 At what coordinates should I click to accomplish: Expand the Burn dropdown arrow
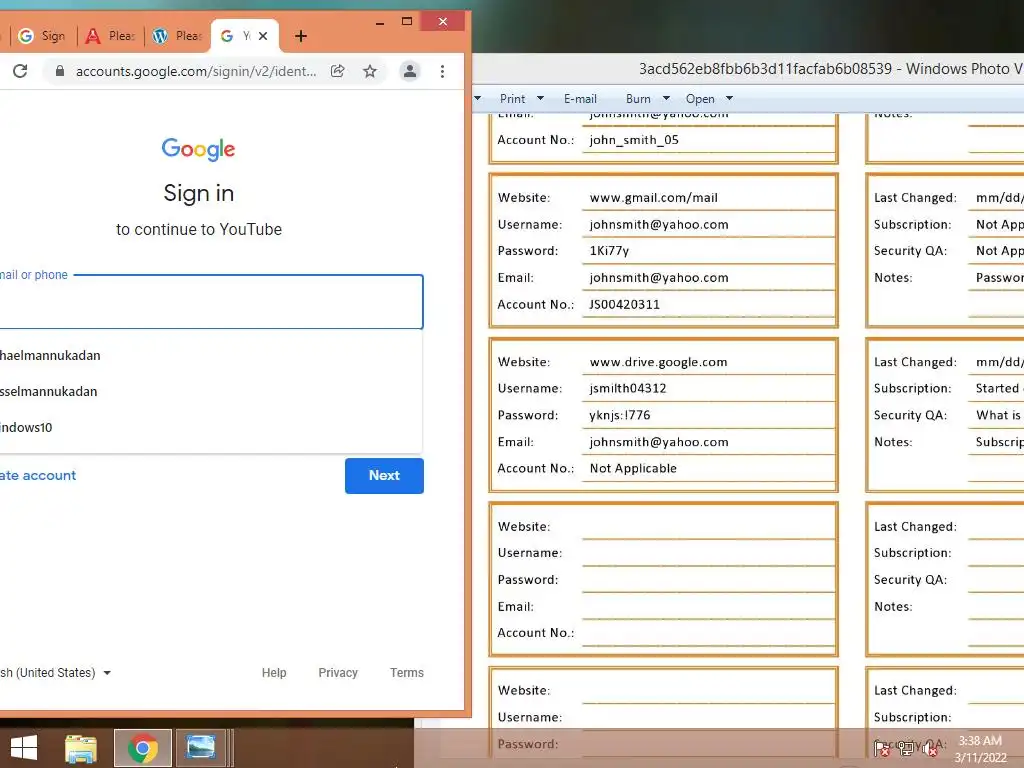666,99
